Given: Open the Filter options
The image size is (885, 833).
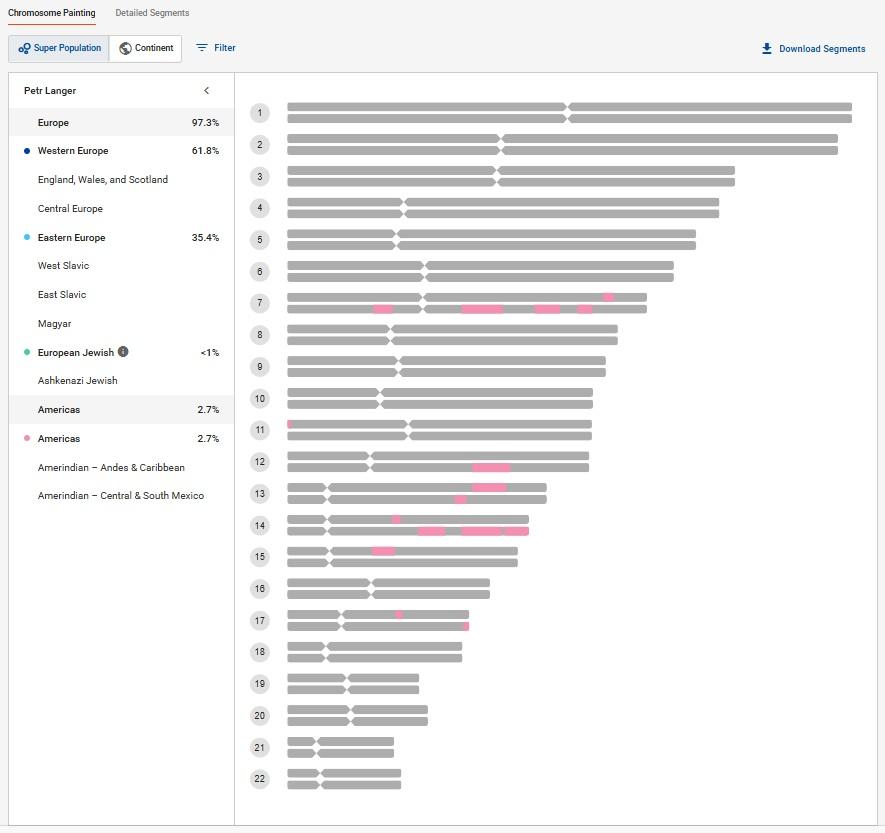Looking at the screenshot, I should point(215,48).
